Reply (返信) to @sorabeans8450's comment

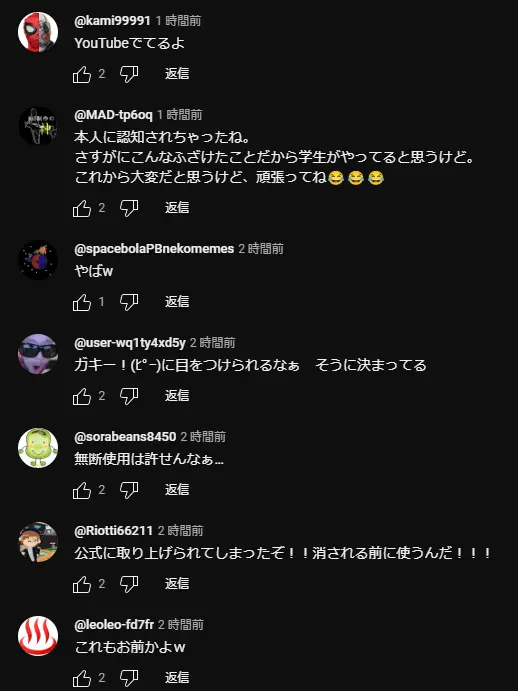tap(177, 490)
